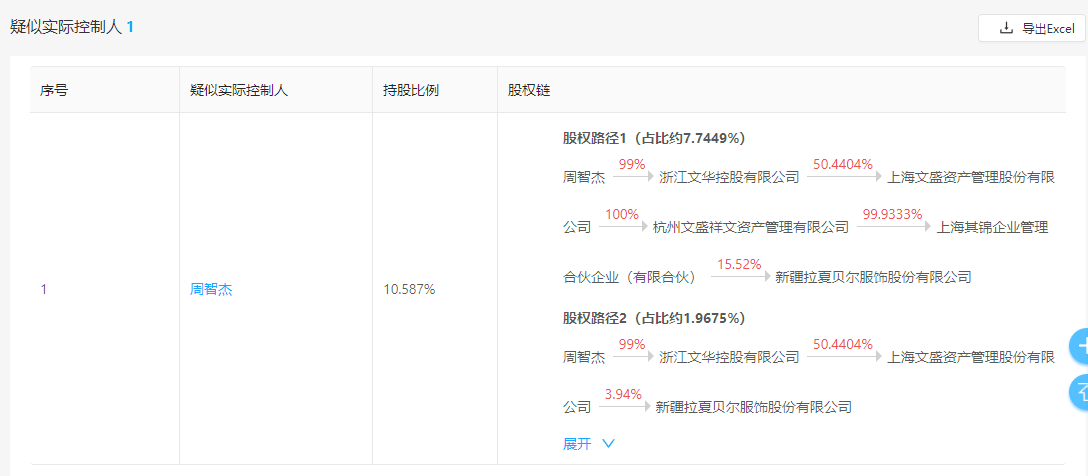1088x476 pixels.
Task: Click the 股权路径1 heading
Action: point(653,138)
